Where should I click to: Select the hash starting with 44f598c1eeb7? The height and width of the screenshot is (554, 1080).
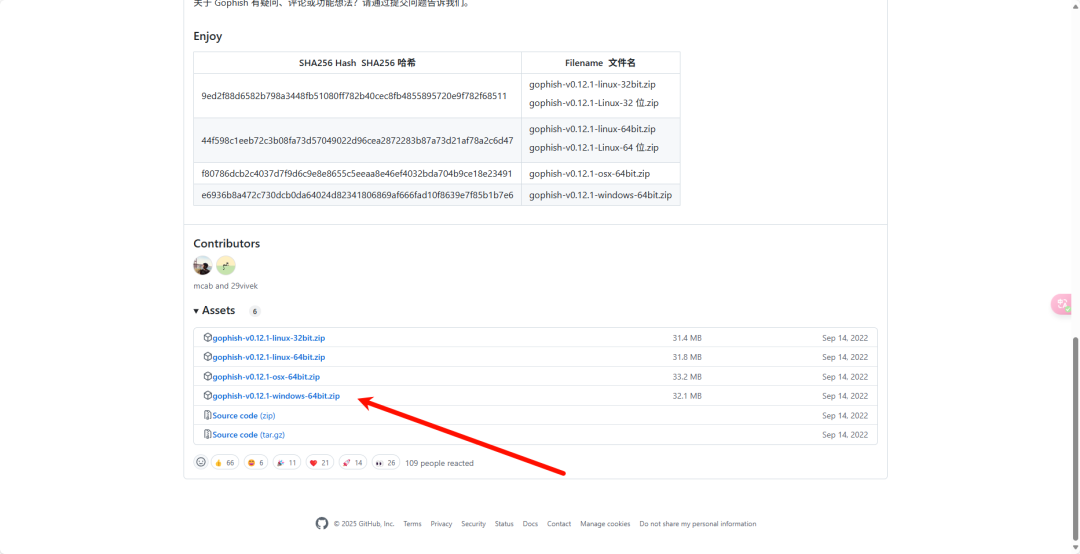(x=357, y=140)
